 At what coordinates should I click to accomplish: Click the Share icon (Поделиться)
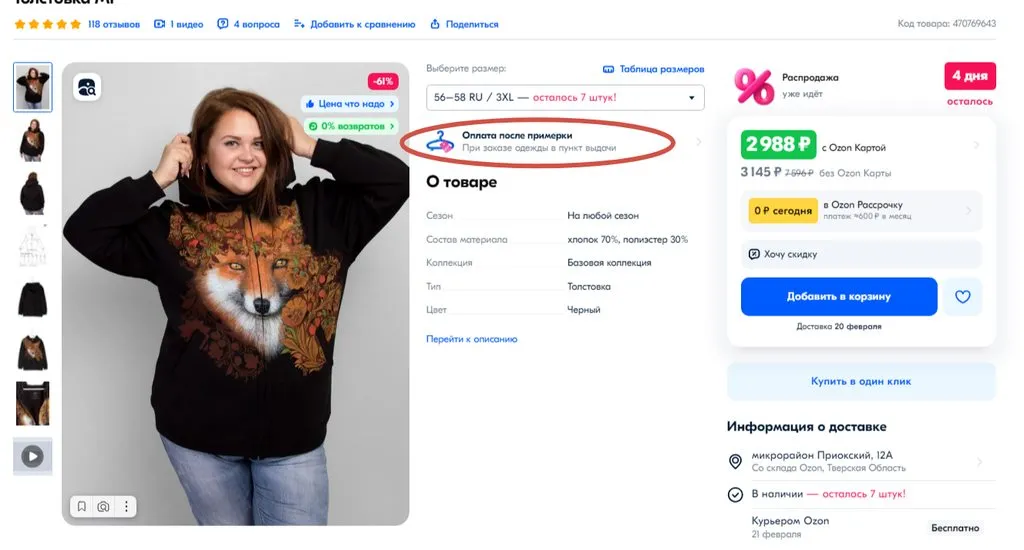click(x=435, y=24)
